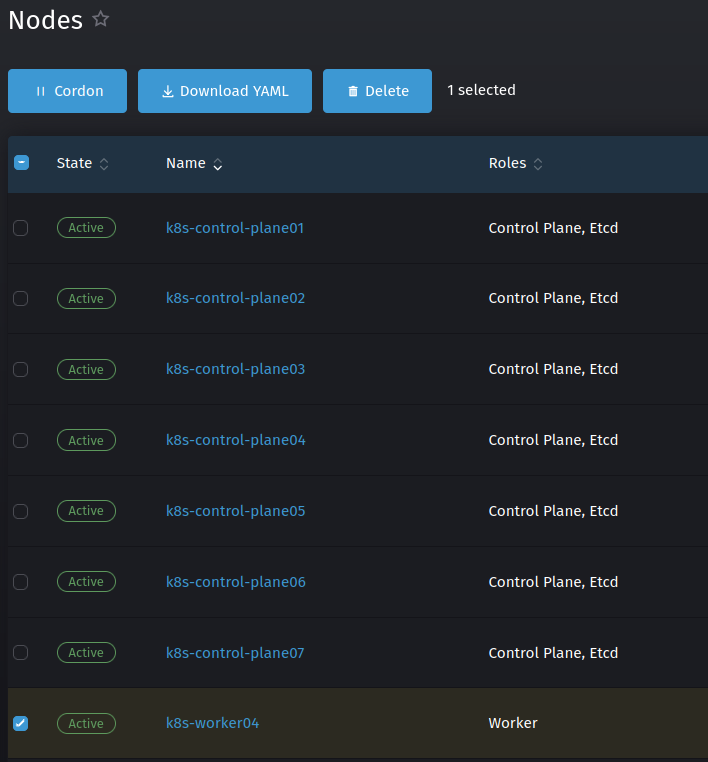Open the k8s-control-plane02 node link

point(236,298)
